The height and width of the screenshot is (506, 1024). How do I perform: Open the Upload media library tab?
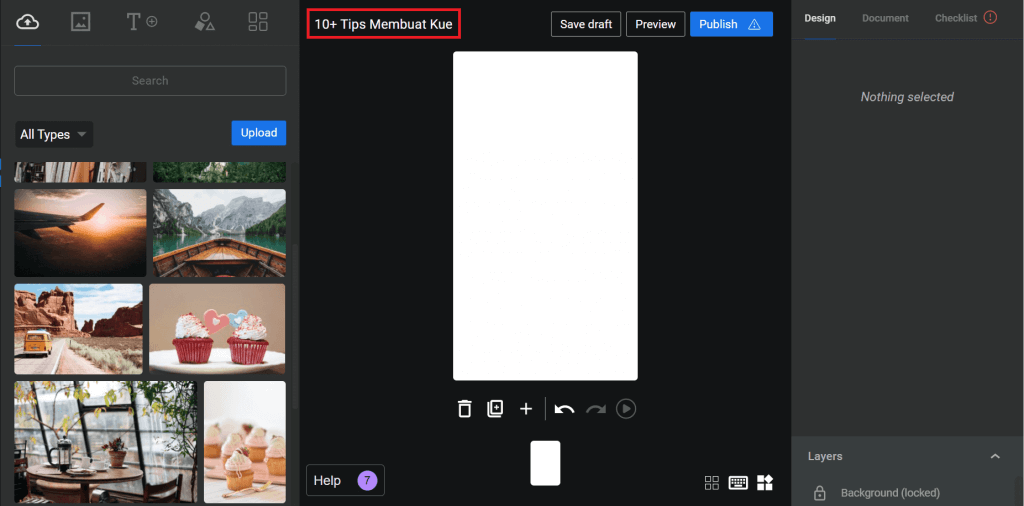27,22
